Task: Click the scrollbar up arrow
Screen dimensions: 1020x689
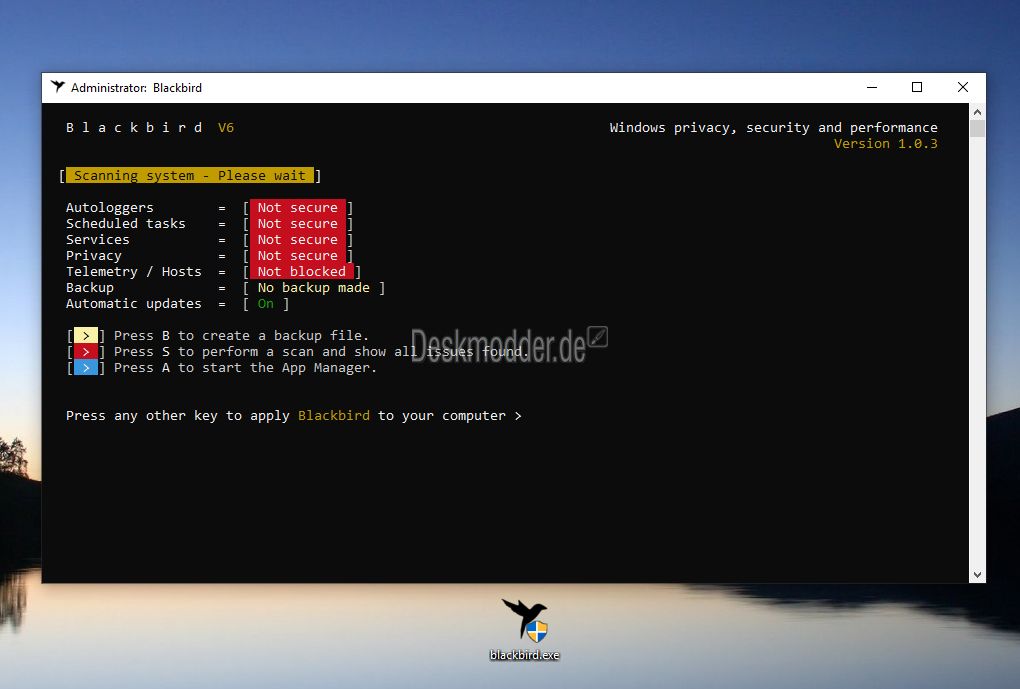Action: pyautogui.click(x=977, y=112)
